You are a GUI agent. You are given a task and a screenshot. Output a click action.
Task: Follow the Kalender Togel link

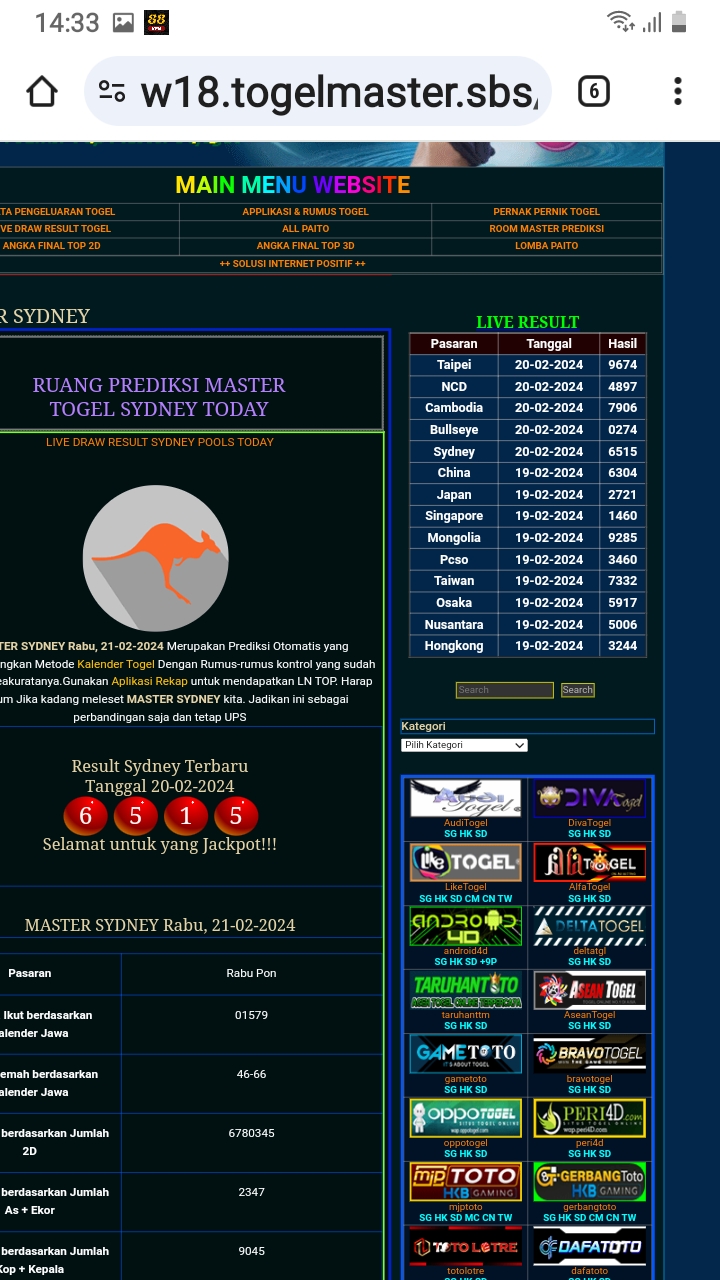(x=115, y=664)
